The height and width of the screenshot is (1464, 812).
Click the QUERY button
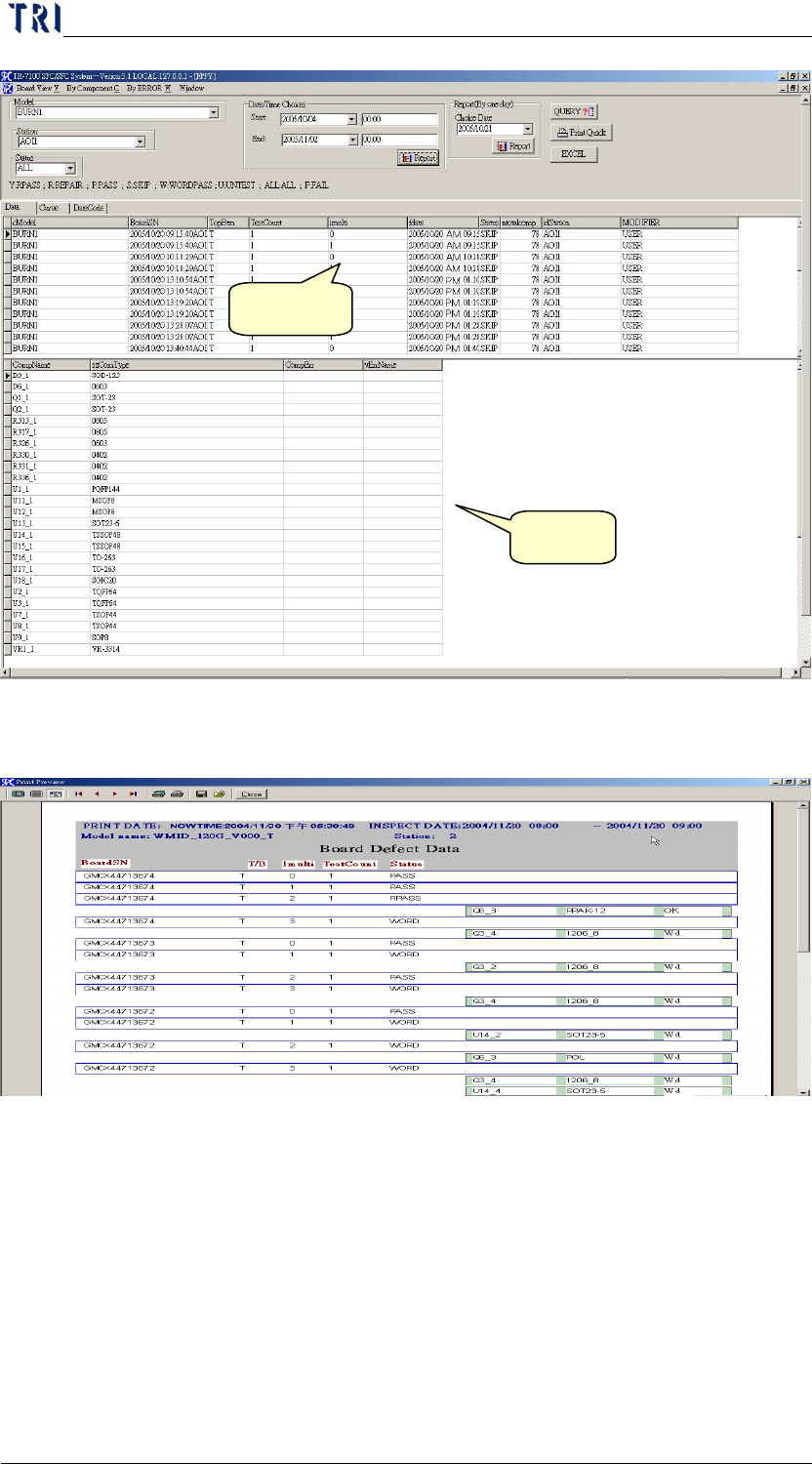point(573,111)
